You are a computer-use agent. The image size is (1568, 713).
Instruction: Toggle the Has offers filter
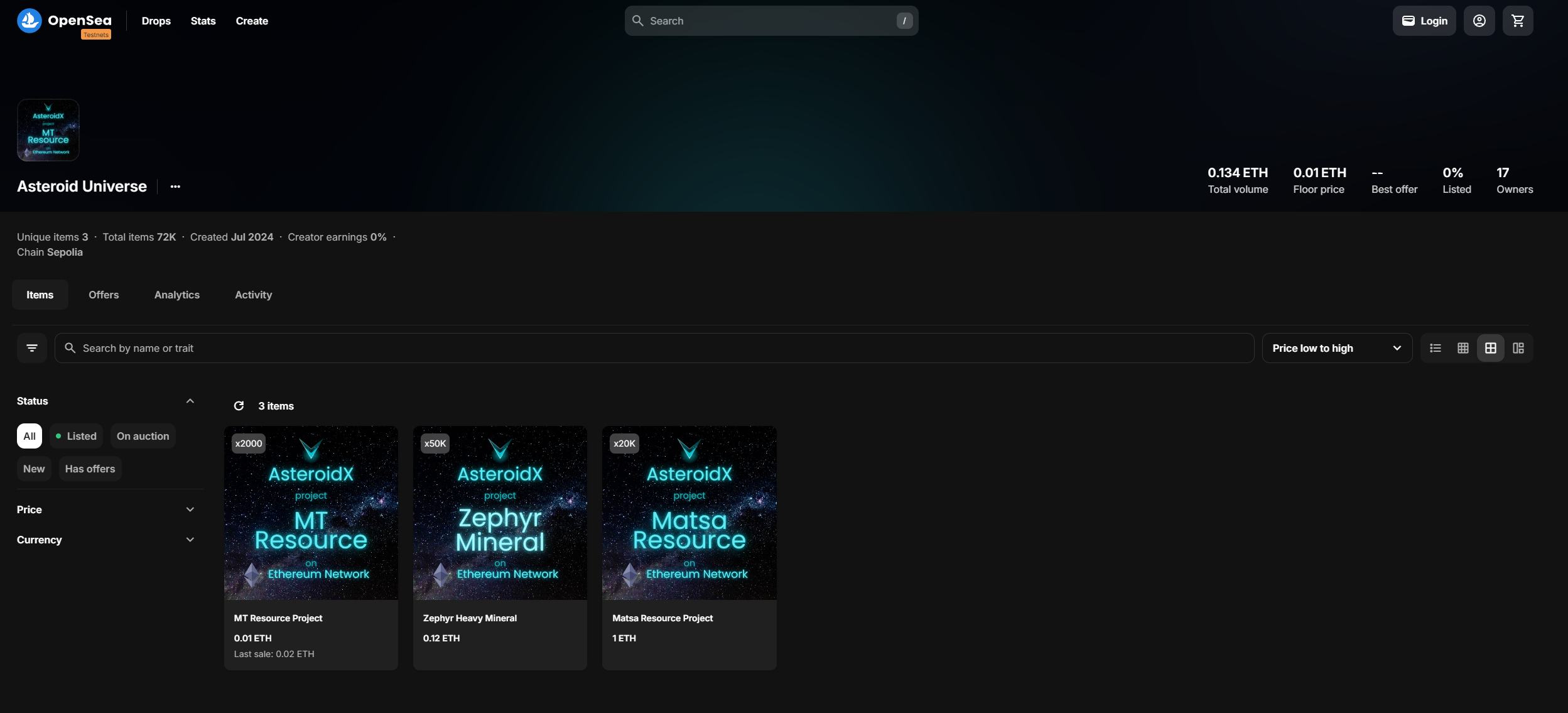point(90,469)
